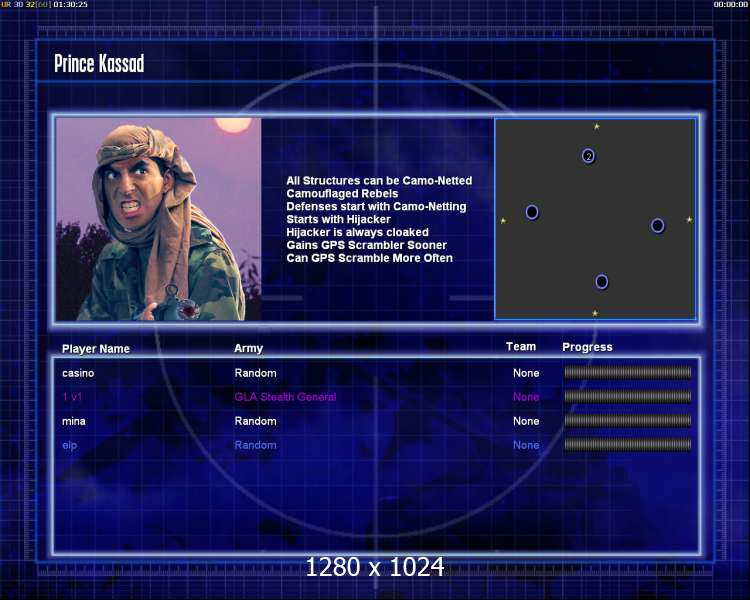Click "All Structures can be Camo-Netted" line
The image size is (750, 600).
[379, 181]
